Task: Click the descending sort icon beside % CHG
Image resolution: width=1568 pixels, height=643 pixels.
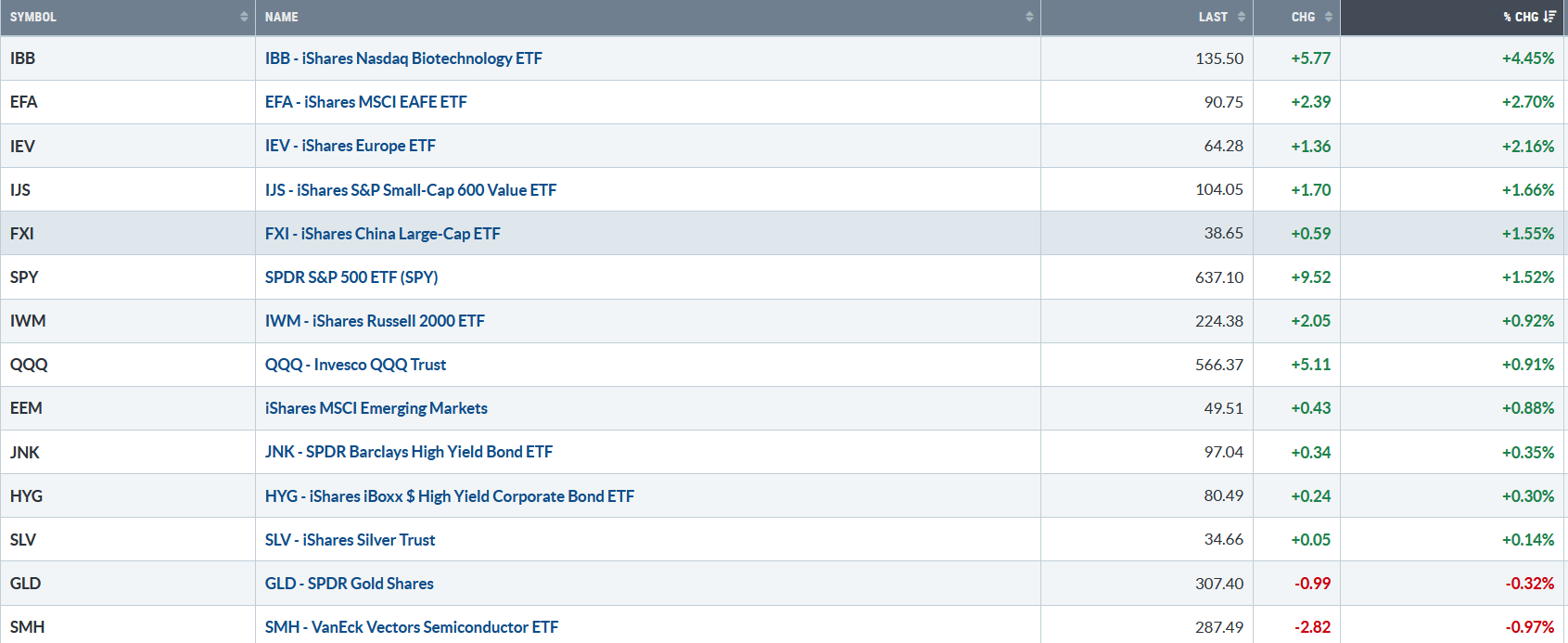Action: [1549, 17]
